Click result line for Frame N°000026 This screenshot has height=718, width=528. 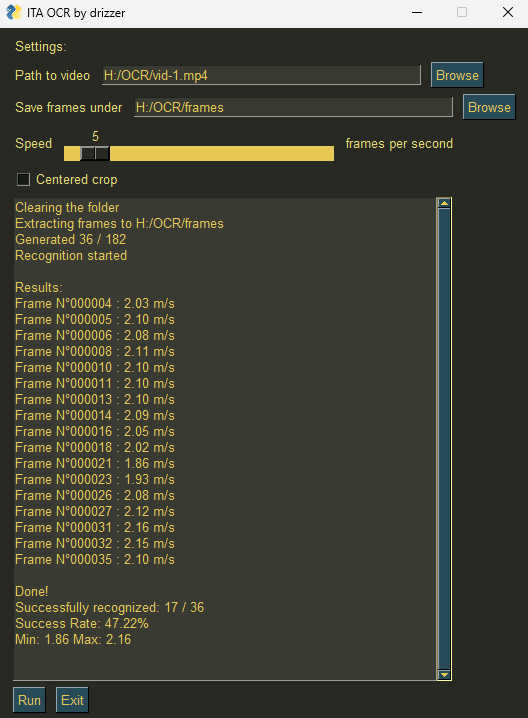pyautogui.click(x=95, y=496)
